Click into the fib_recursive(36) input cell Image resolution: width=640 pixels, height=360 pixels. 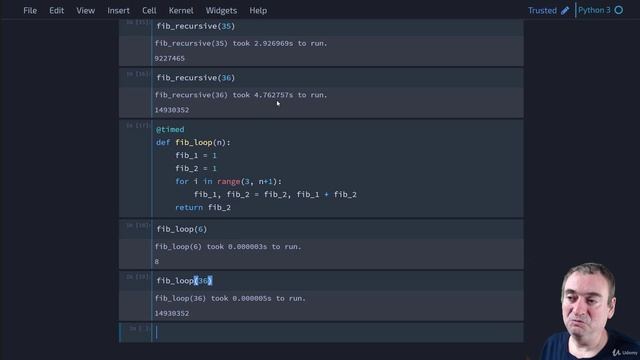point(338,78)
